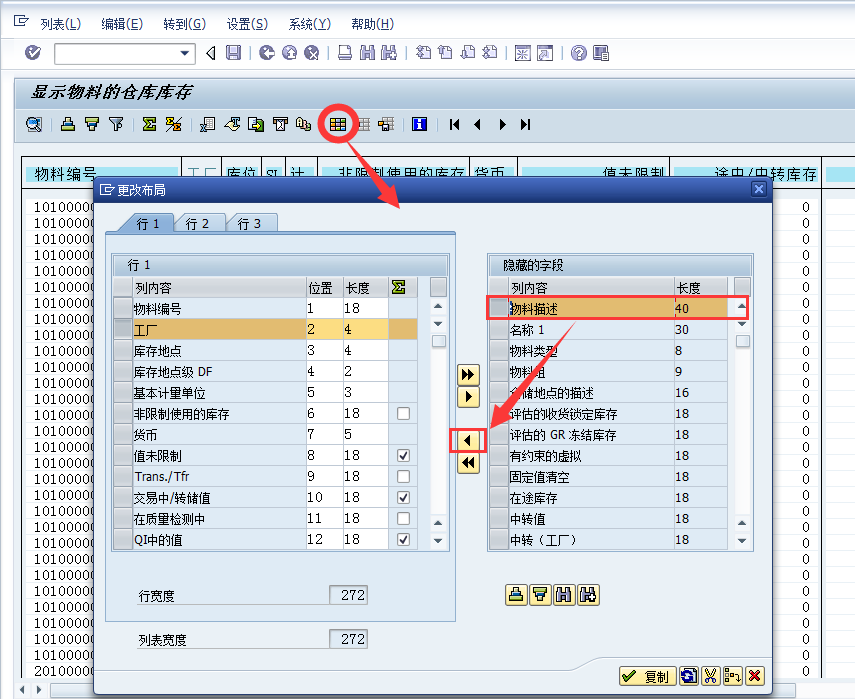Move all hidden fields with the double-left-arrow
This screenshot has width=855, height=699.
click(x=468, y=462)
